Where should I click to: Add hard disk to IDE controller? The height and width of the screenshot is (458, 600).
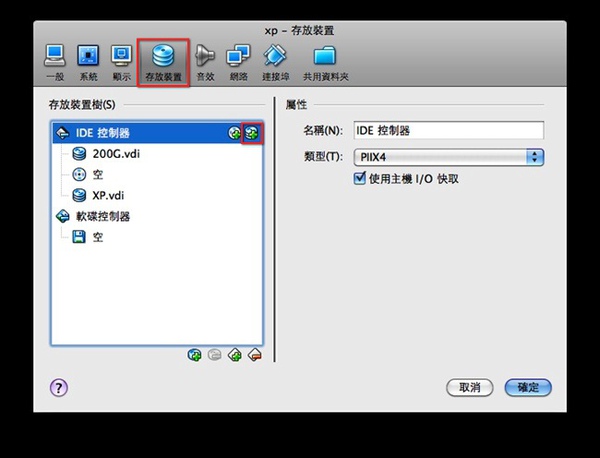(x=252, y=133)
